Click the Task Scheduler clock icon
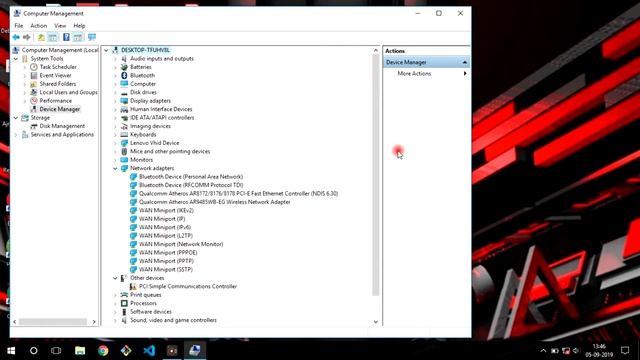This screenshot has width=640, height=360. [34, 67]
